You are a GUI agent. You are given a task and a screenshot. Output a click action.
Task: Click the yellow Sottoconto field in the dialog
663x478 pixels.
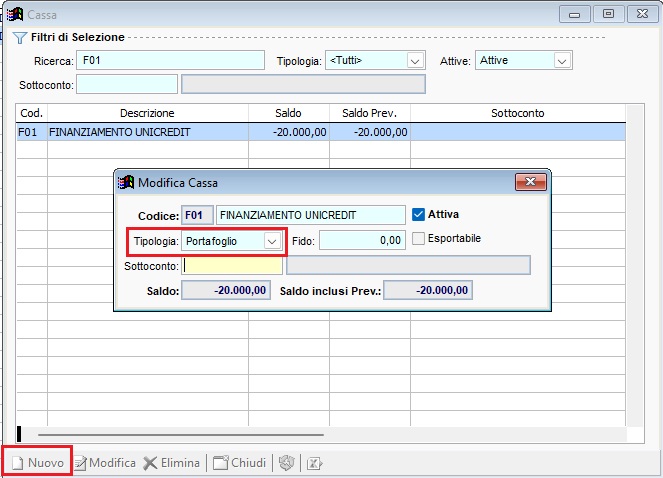pos(233,266)
